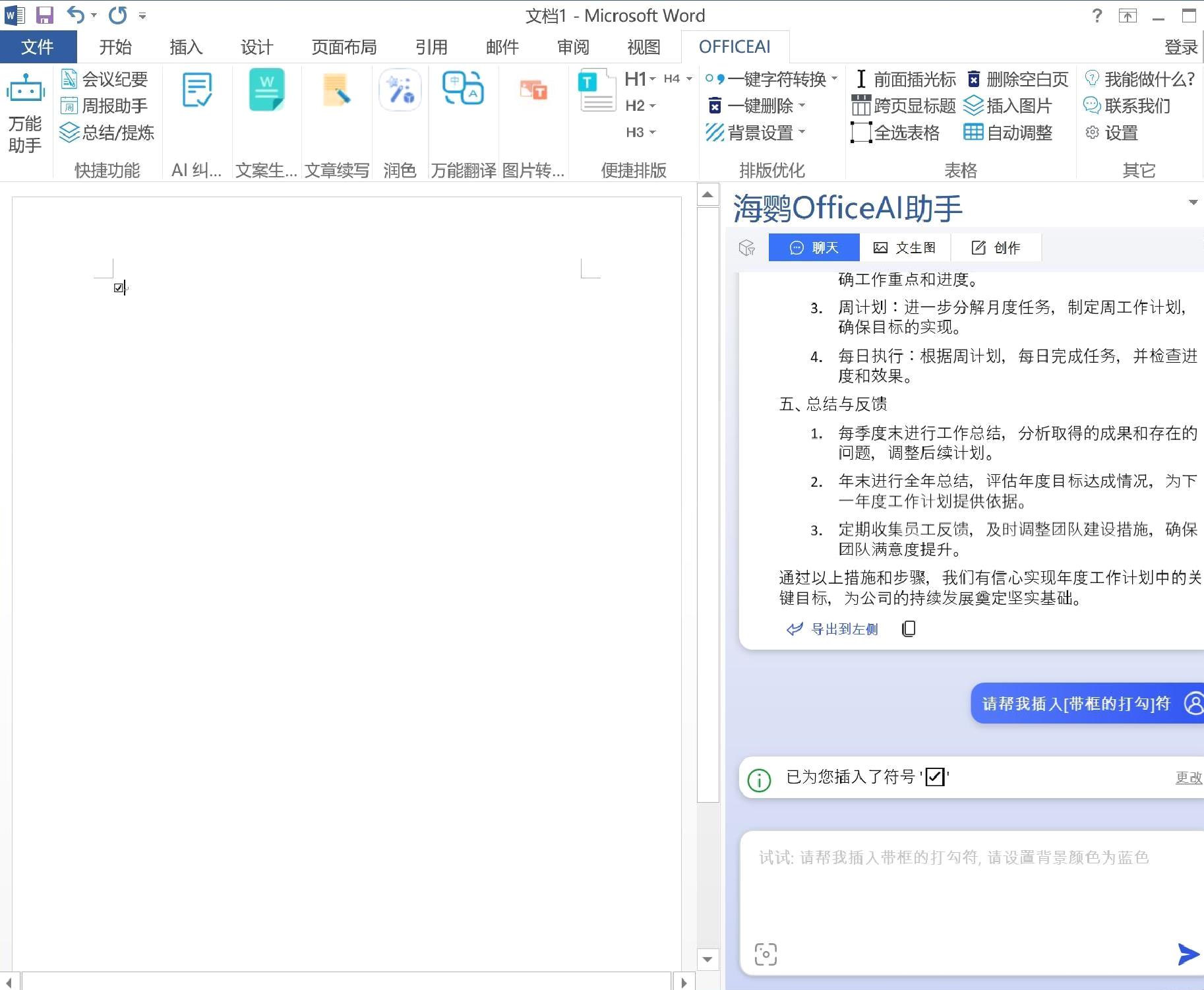Image resolution: width=1204 pixels, height=990 pixels.
Task: Redo with the repeat arrow icon
Action: [x=118, y=15]
